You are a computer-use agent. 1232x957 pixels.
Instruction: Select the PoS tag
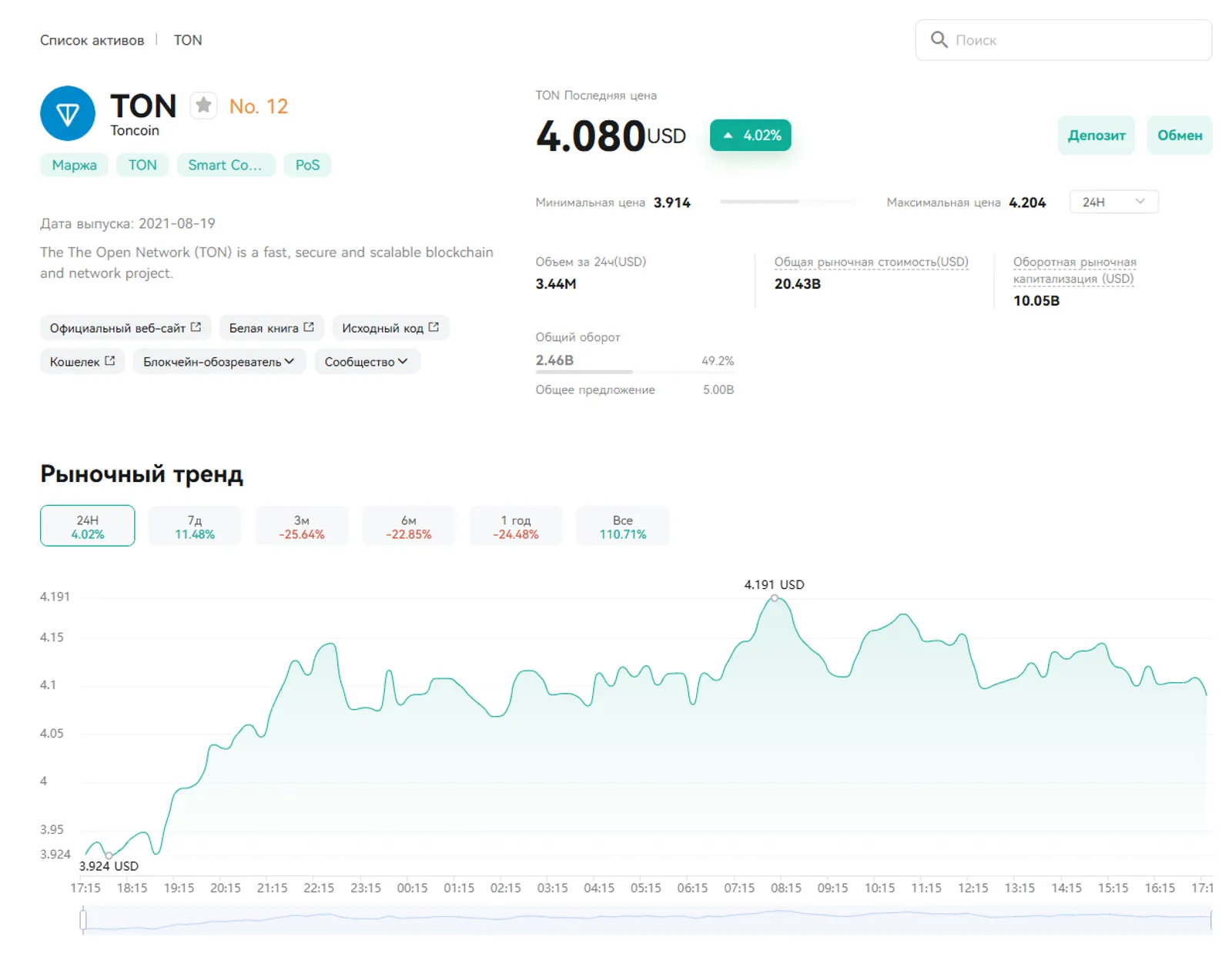coord(307,165)
